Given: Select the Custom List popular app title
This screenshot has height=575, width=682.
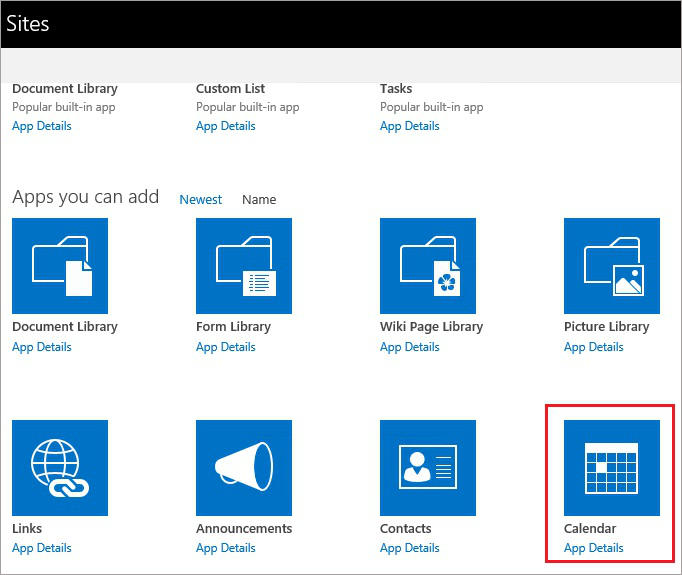Looking at the screenshot, I should tap(231, 89).
